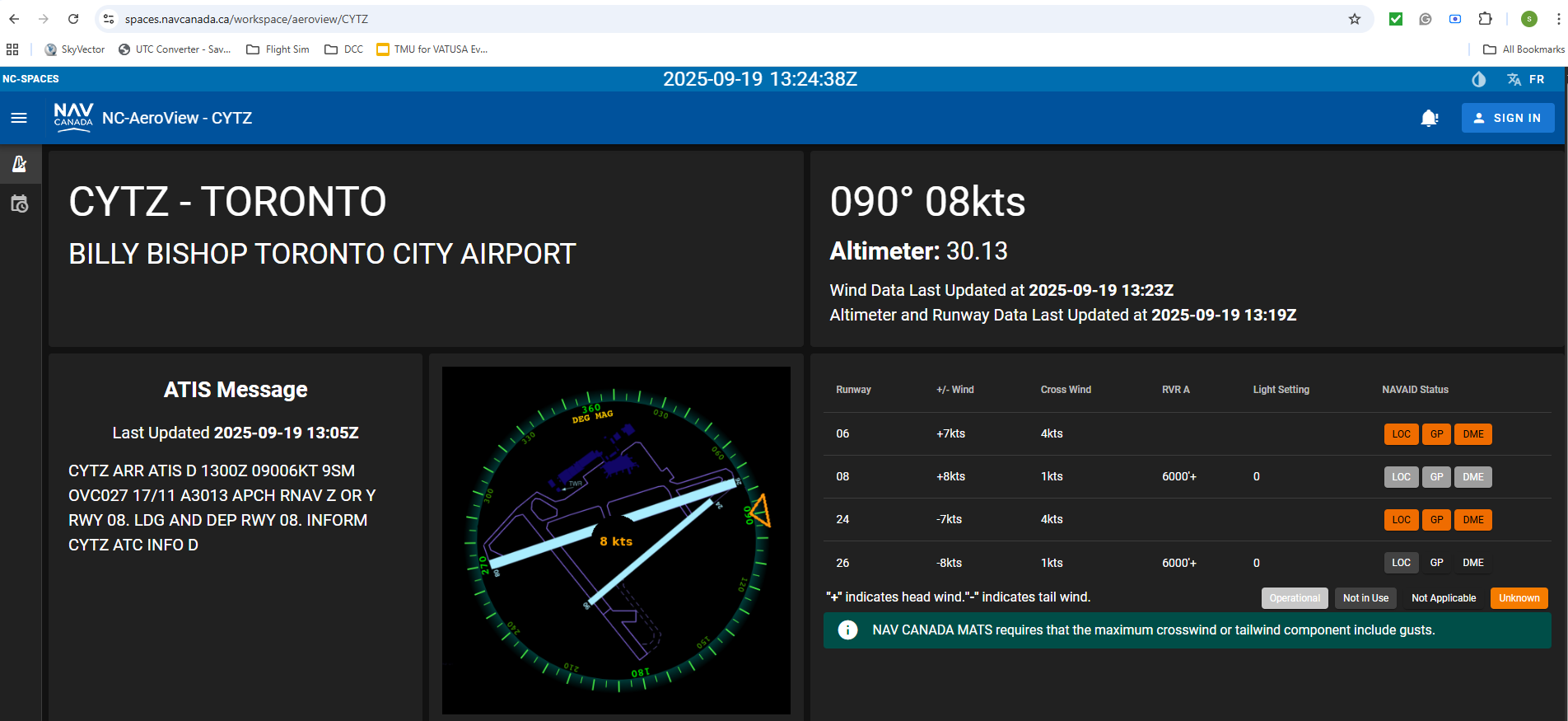The image size is (1568, 721).
Task: Click the Not Applicable legend label
Action: point(1444,598)
